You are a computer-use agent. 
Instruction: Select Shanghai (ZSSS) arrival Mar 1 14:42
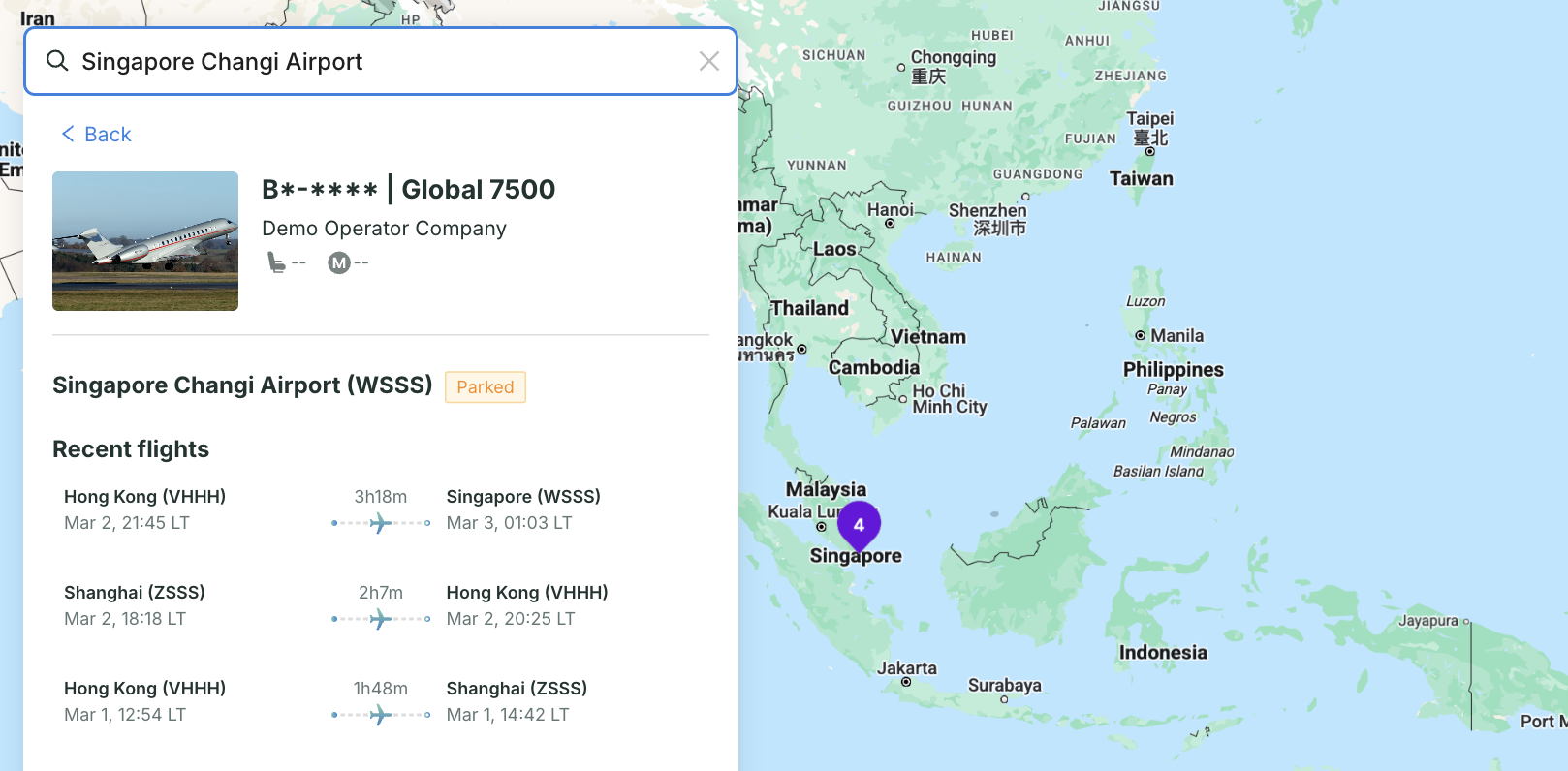(x=517, y=701)
